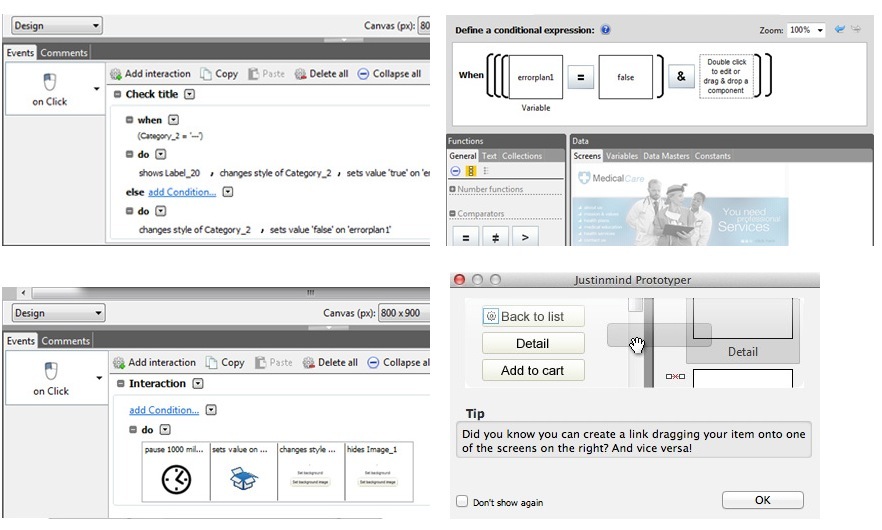Viewport: 882px width, 530px height.
Task: Open the Zoom 100% dropdown
Action: (x=806, y=30)
